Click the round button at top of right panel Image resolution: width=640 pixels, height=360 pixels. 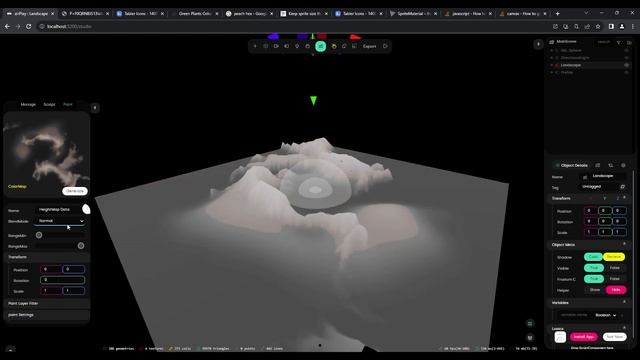click(538, 44)
